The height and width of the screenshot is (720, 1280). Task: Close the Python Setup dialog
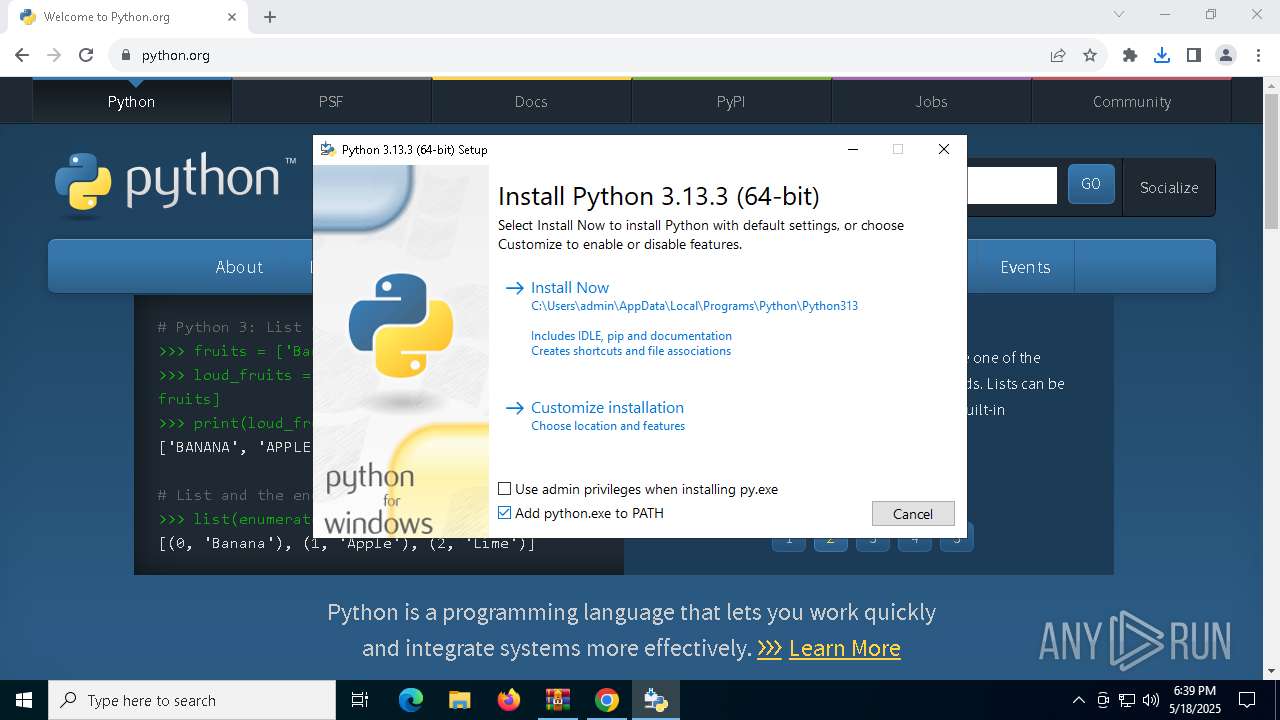[943, 149]
